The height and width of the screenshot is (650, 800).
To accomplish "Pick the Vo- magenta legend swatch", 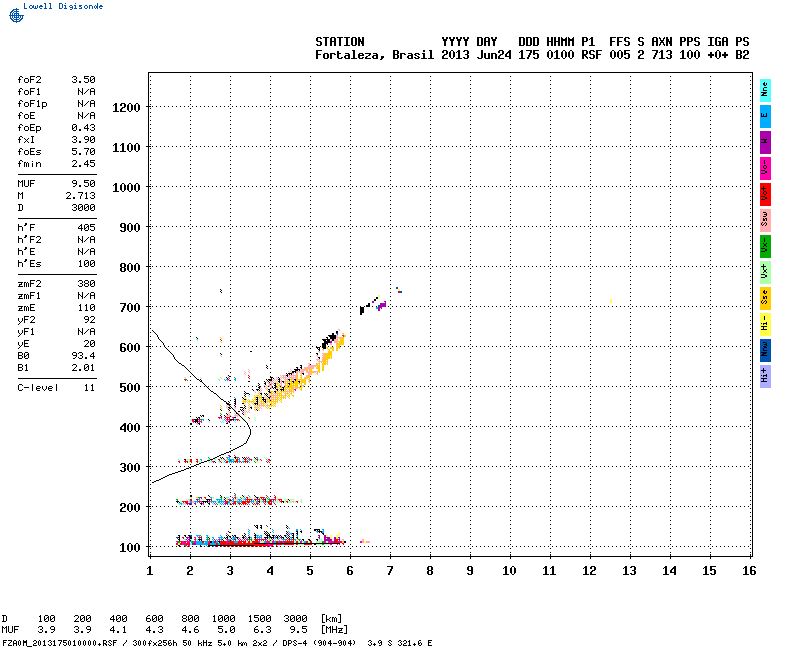I will [x=765, y=168].
